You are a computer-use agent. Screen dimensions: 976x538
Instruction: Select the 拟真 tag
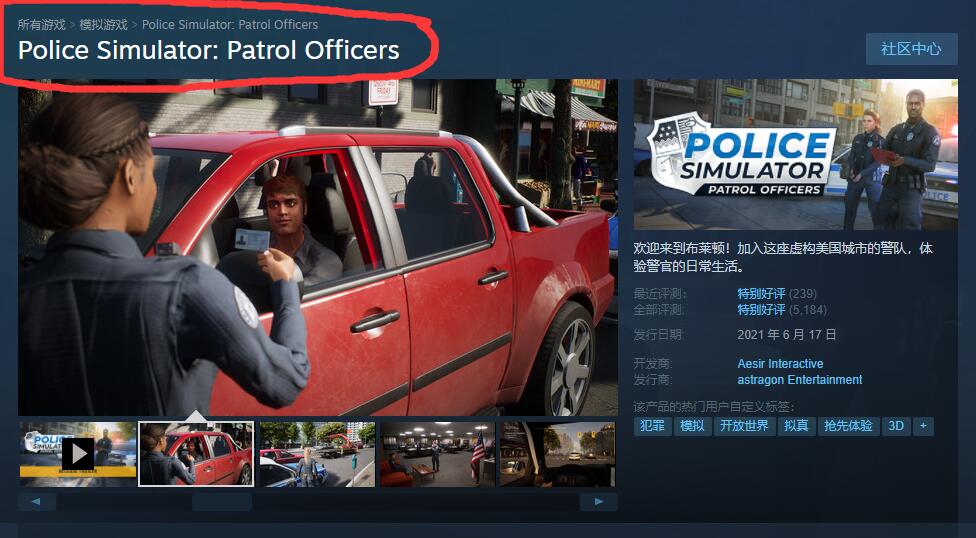796,426
